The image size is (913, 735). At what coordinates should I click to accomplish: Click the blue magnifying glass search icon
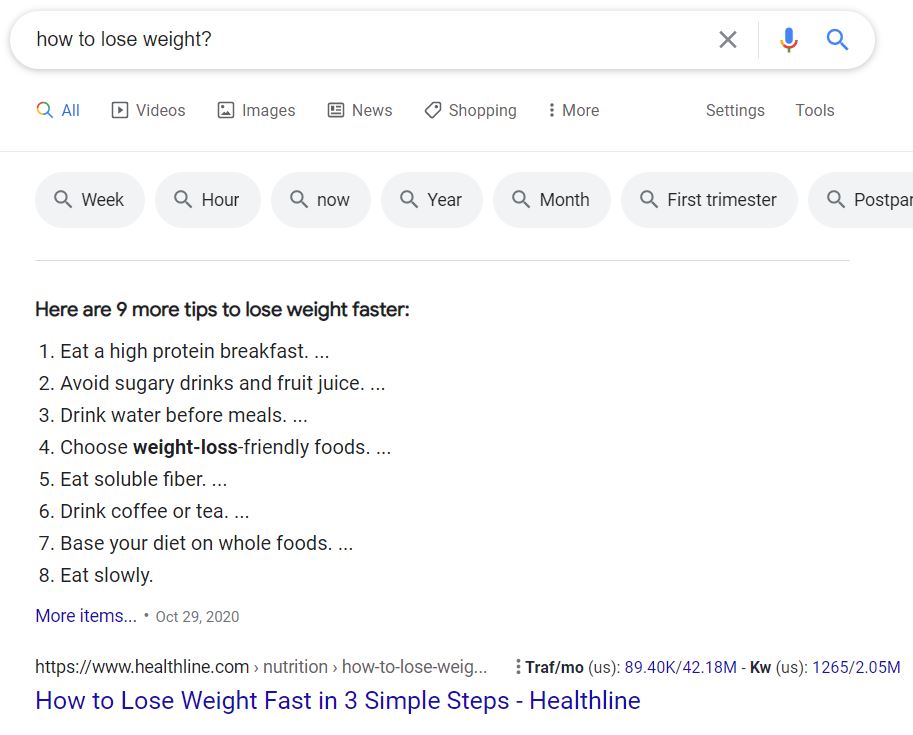pyautogui.click(x=837, y=40)
